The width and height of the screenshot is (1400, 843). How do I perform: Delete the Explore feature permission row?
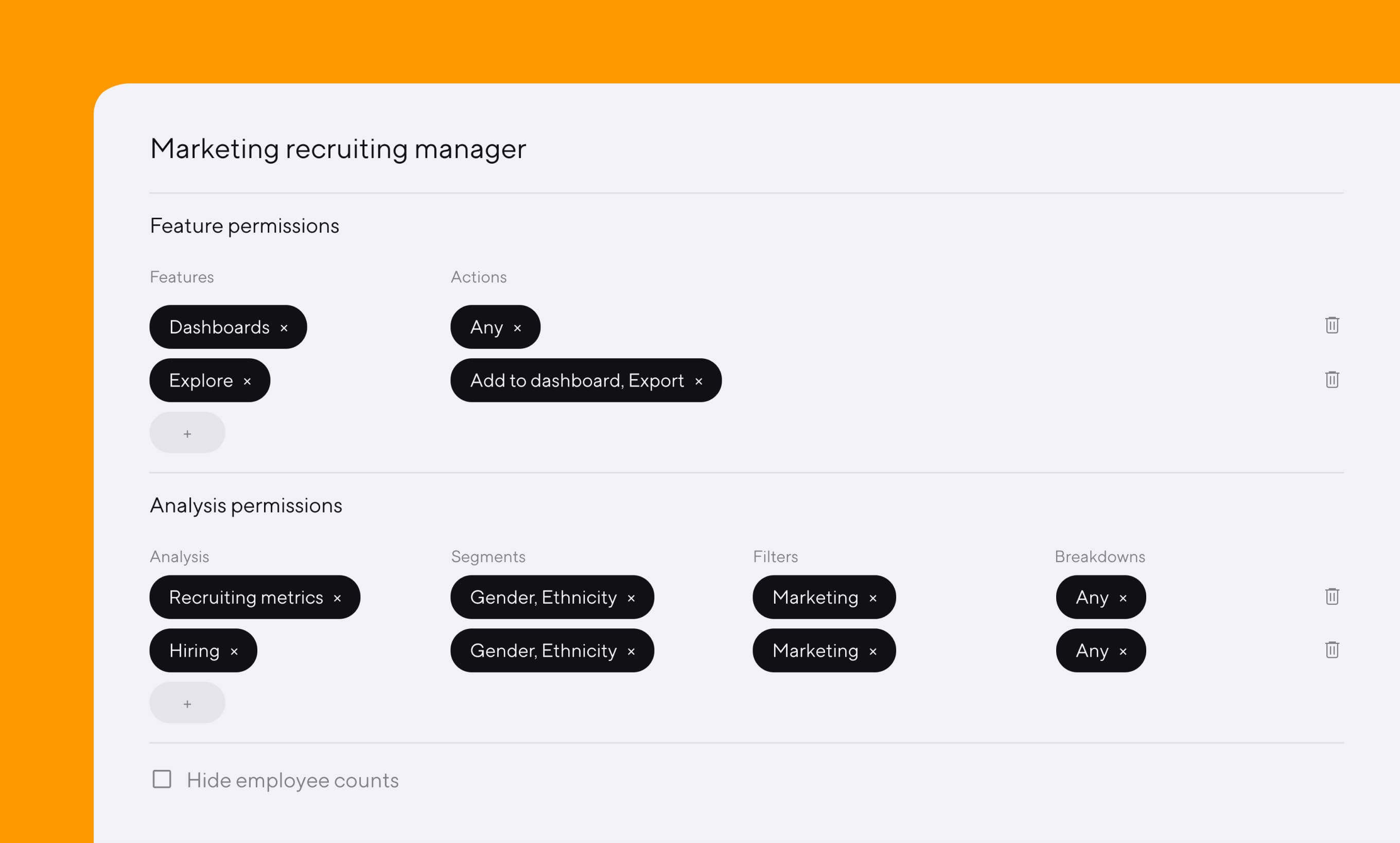pos(1332,379)
